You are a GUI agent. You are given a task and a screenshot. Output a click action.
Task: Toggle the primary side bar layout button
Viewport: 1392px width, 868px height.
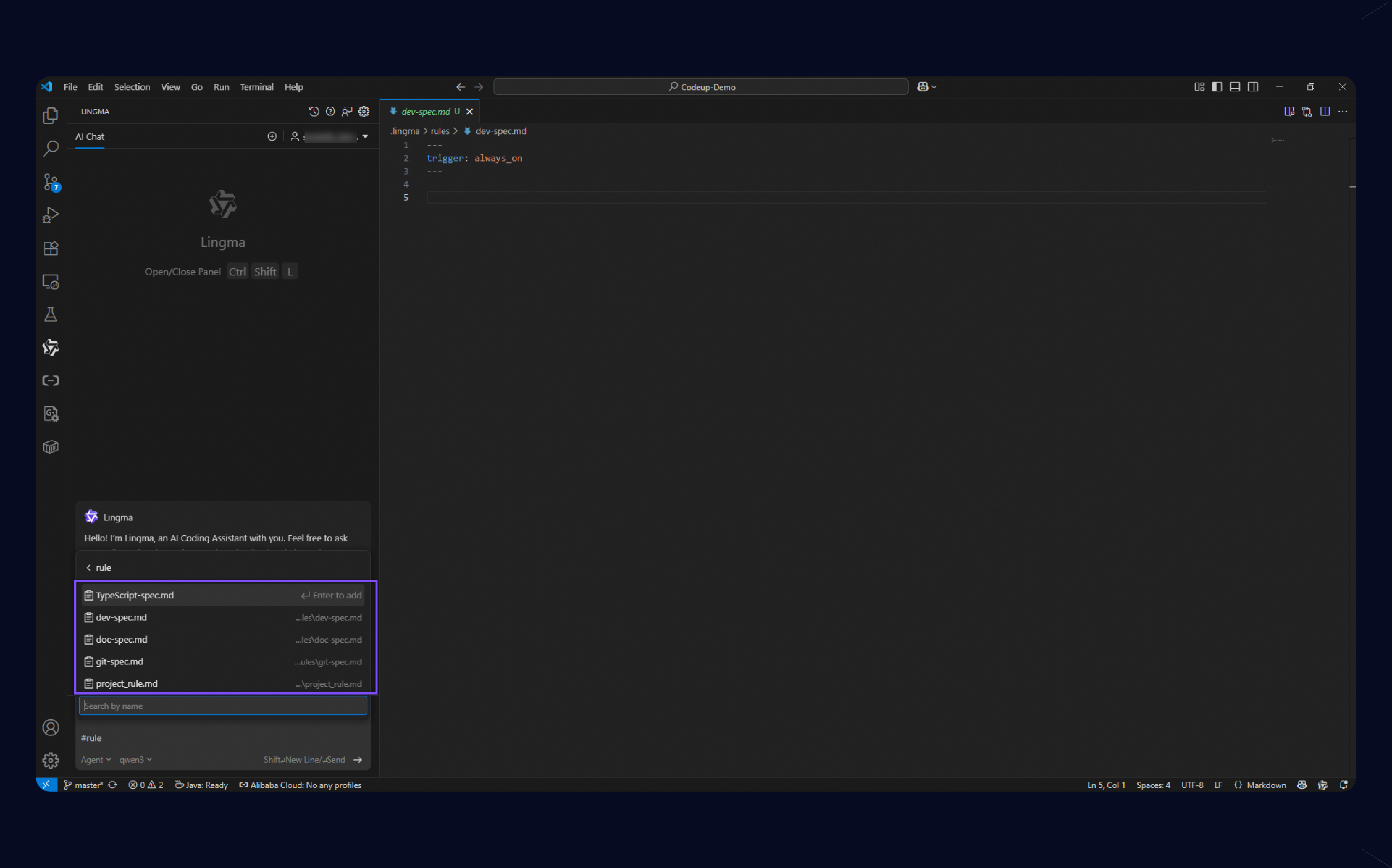[1217, 87]
